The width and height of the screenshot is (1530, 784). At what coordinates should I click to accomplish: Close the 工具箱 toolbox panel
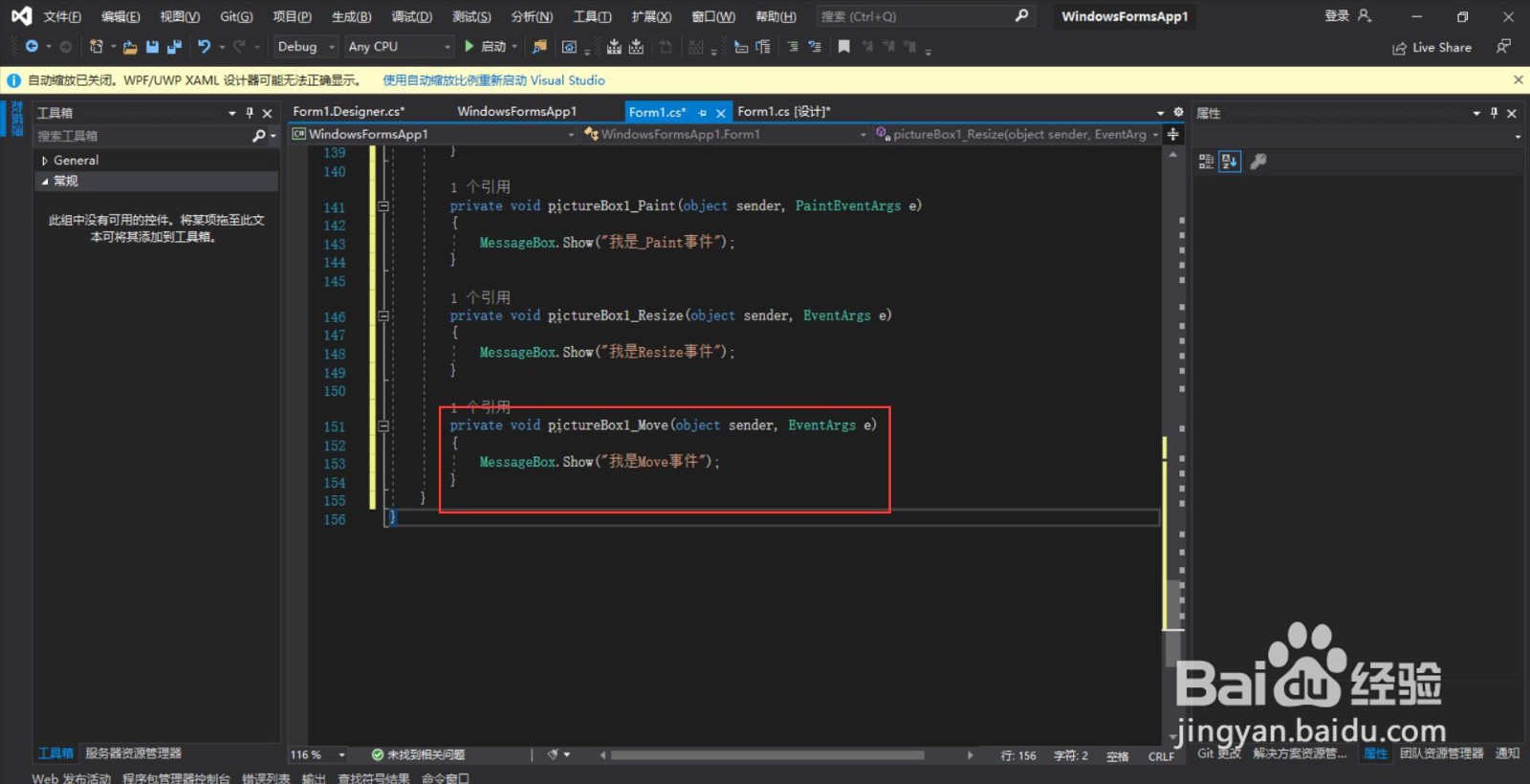[x=268, y=113]
